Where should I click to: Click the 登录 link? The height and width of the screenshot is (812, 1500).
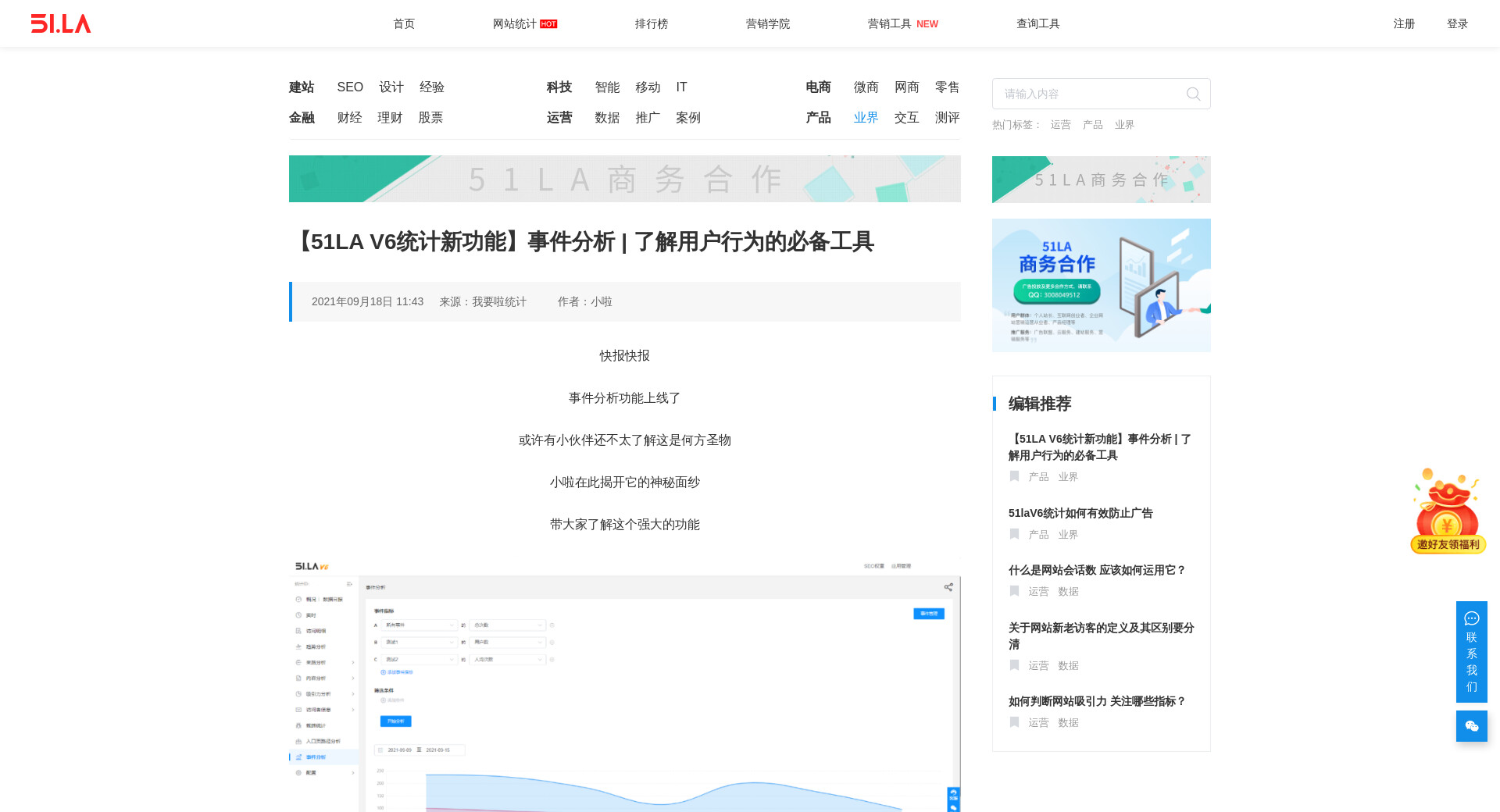pyautogui.click(x=1457, y=23)
